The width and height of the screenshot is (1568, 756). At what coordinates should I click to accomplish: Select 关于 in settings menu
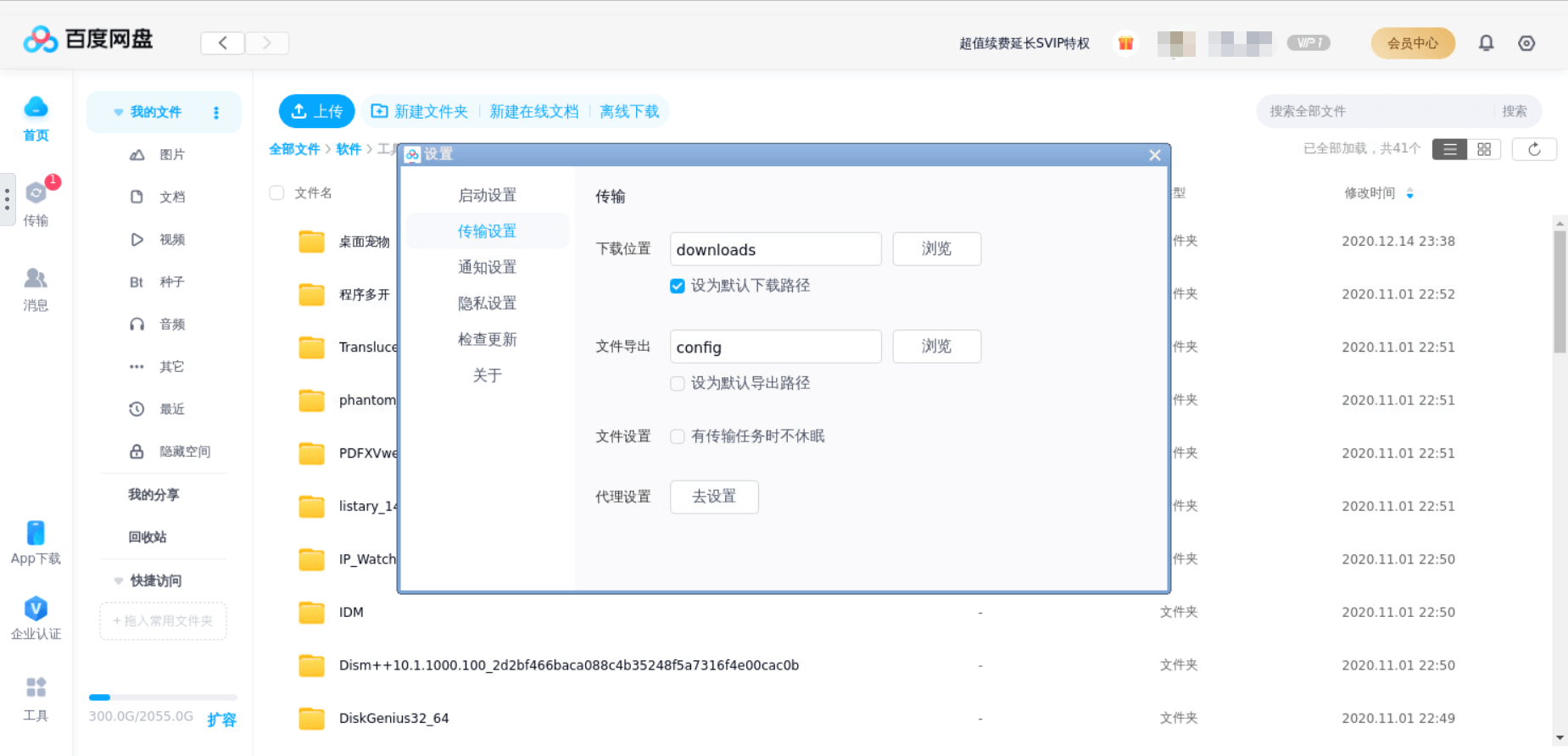[x=487, y=375]
